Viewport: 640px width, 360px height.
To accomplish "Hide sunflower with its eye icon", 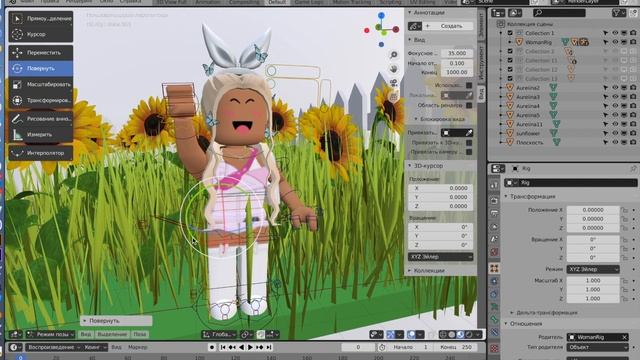I will click(615, 133).
